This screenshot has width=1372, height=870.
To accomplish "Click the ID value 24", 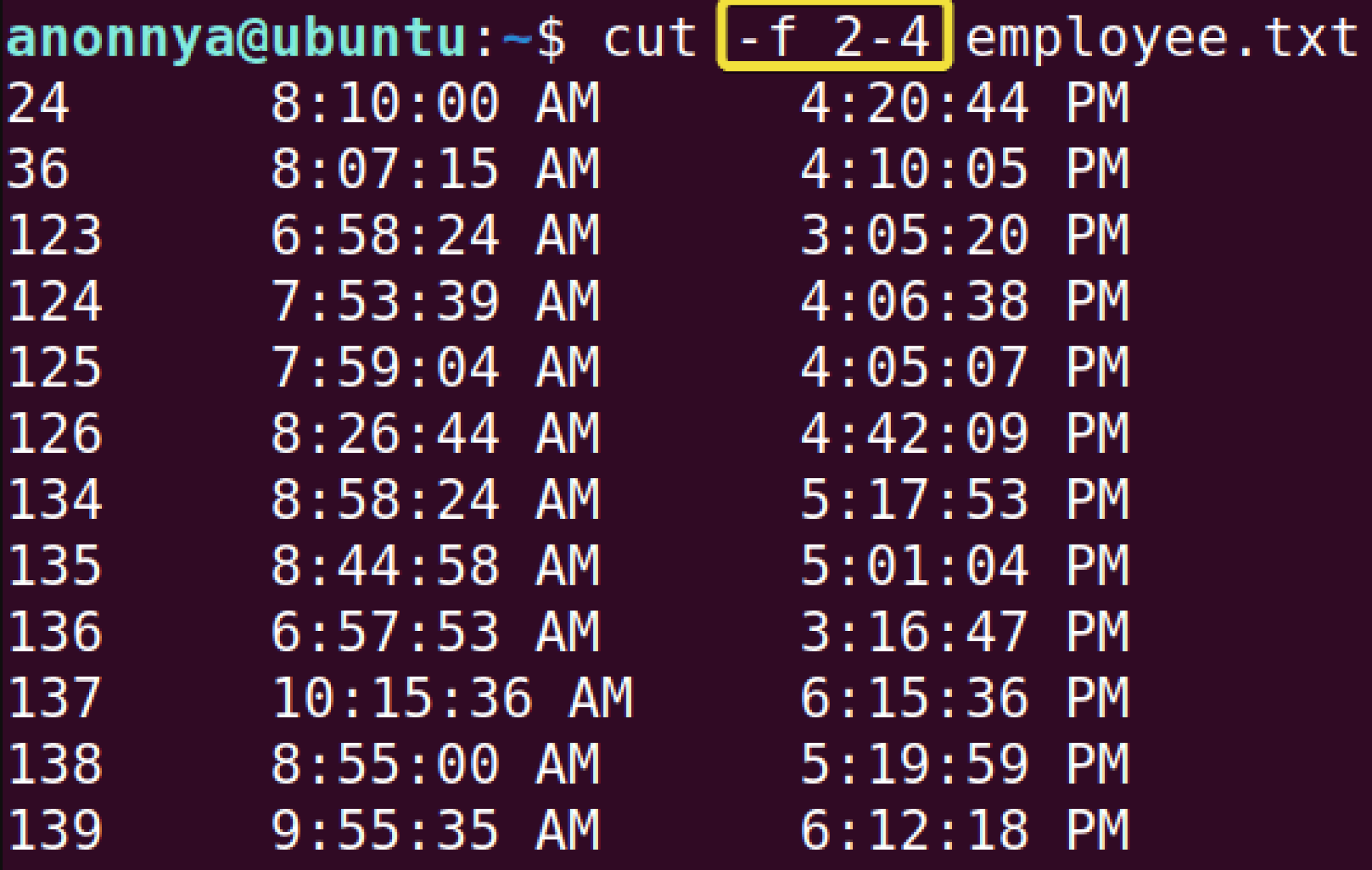I will click(x=38, y=103).
